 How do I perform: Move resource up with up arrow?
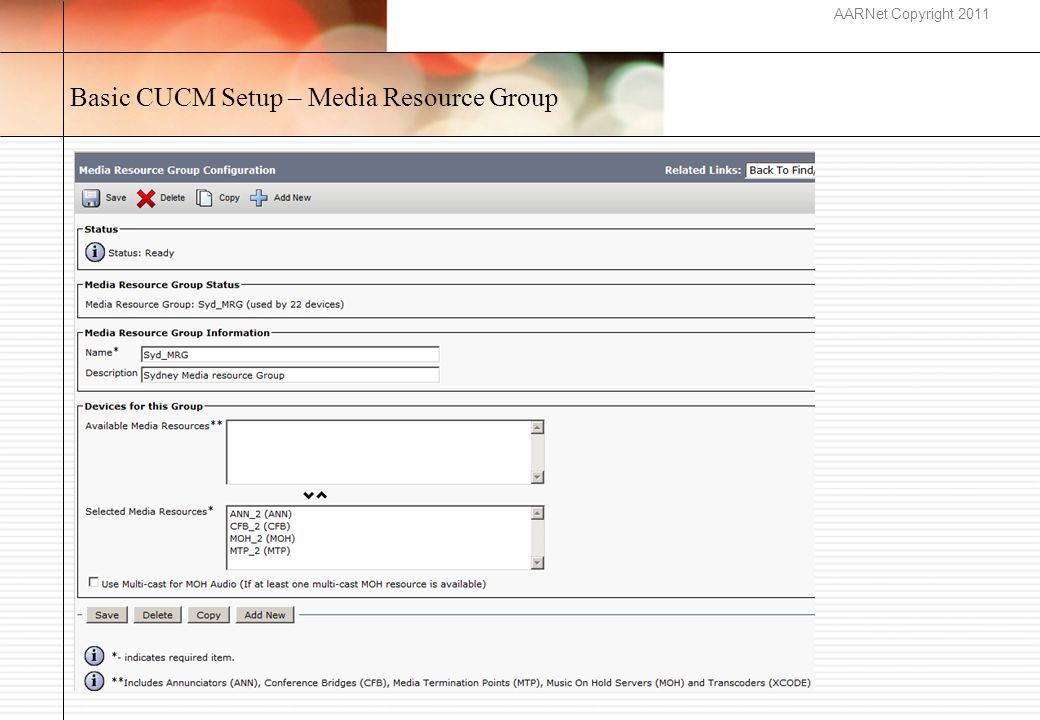pyautogui.click(x=322, y=495)
